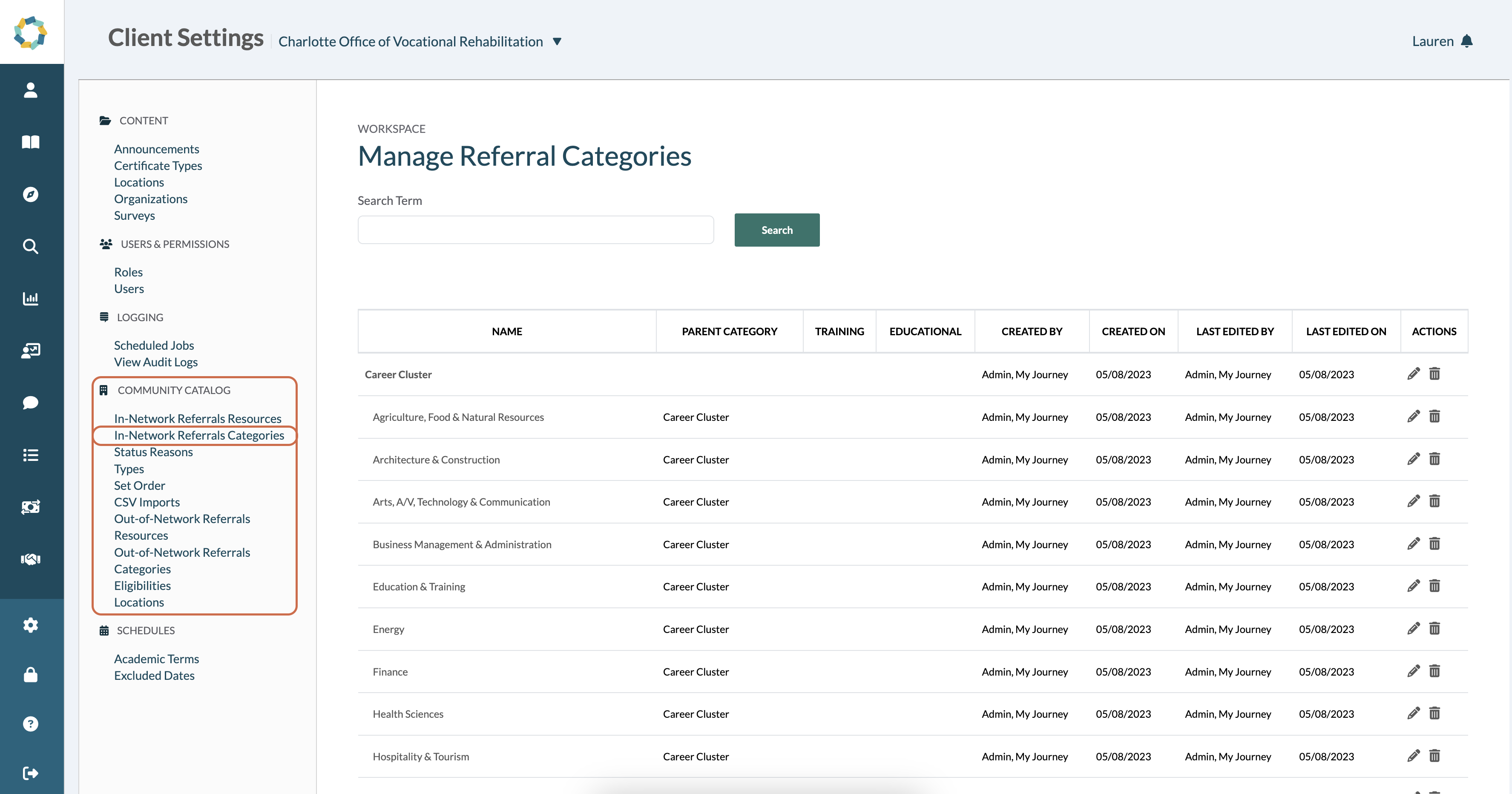
Task: Delete the Health Sciences category
Action: pos(1434,713)
